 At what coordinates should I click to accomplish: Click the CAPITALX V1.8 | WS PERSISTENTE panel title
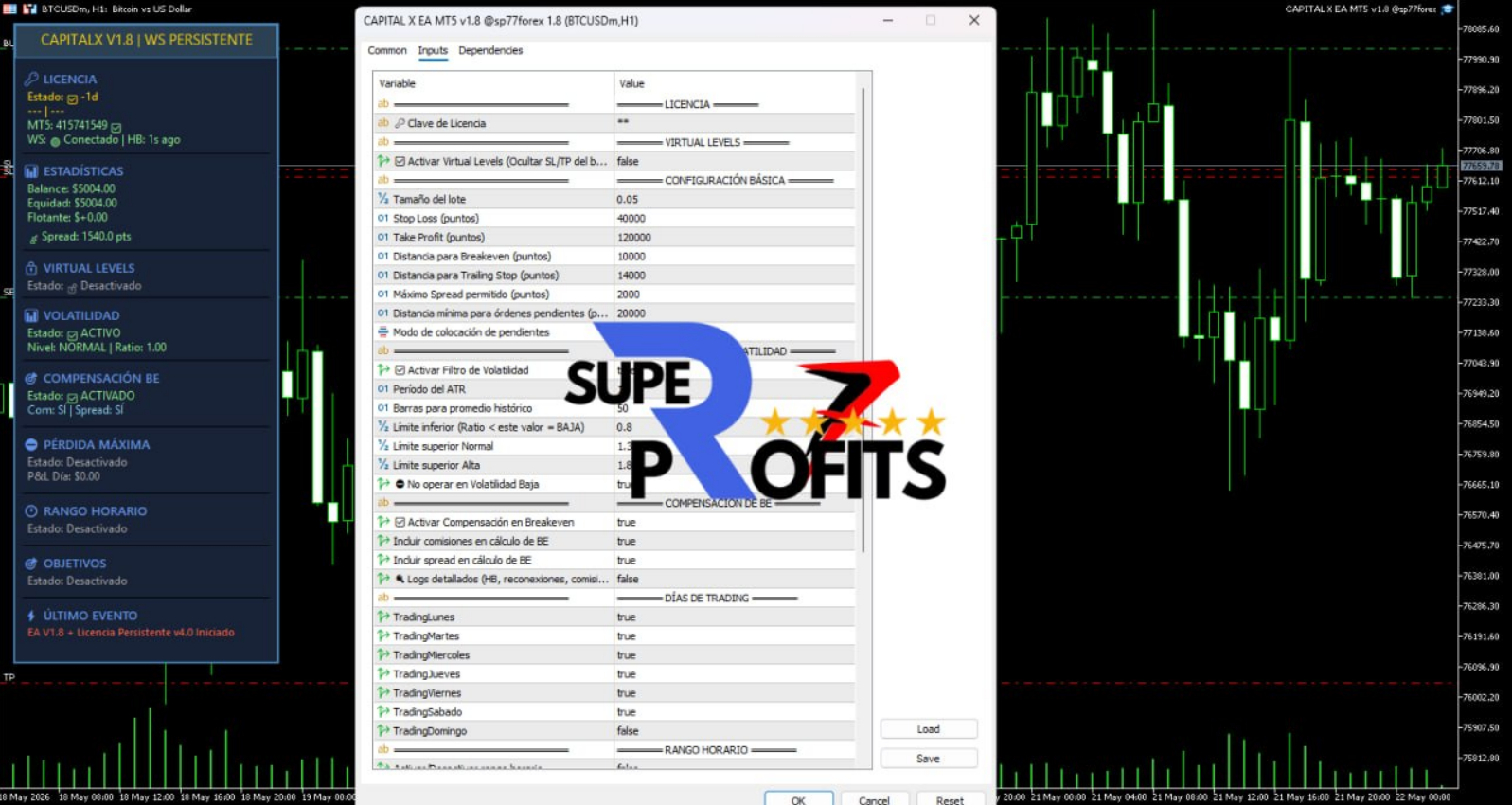point(147,40)
